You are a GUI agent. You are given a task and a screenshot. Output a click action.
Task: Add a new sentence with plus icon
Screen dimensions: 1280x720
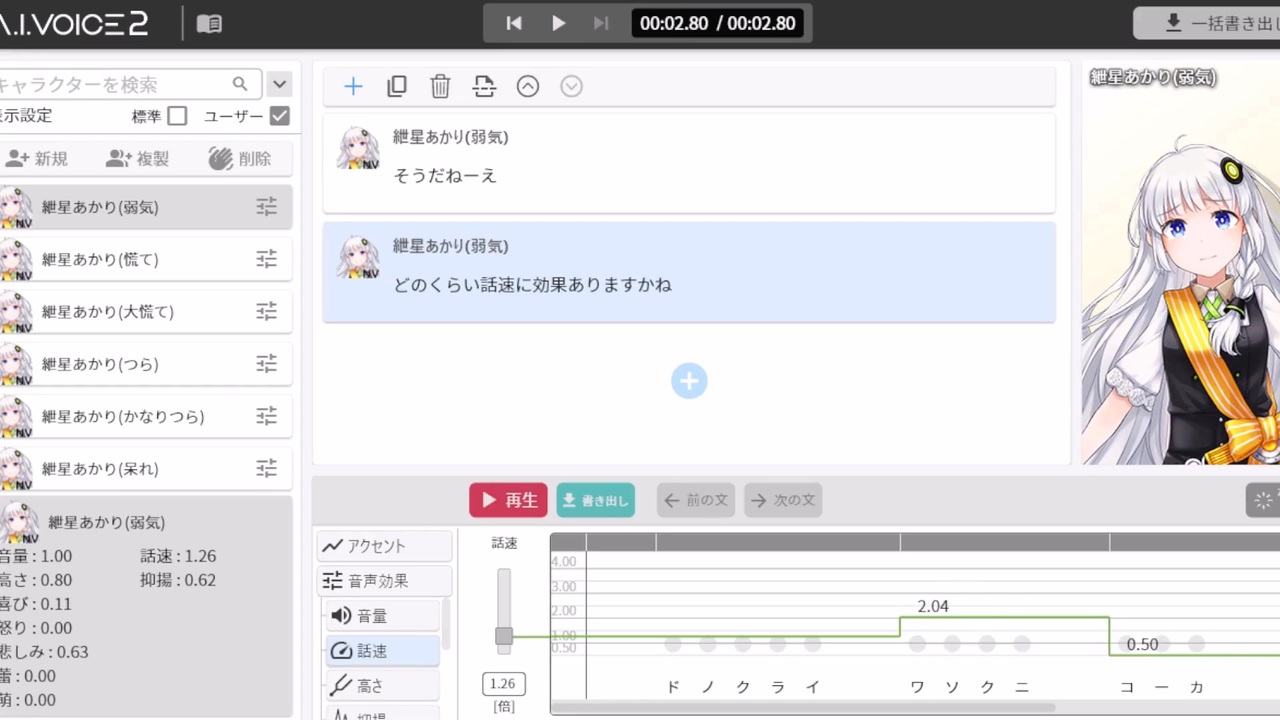pyautogui.click(x=353, y=87)
